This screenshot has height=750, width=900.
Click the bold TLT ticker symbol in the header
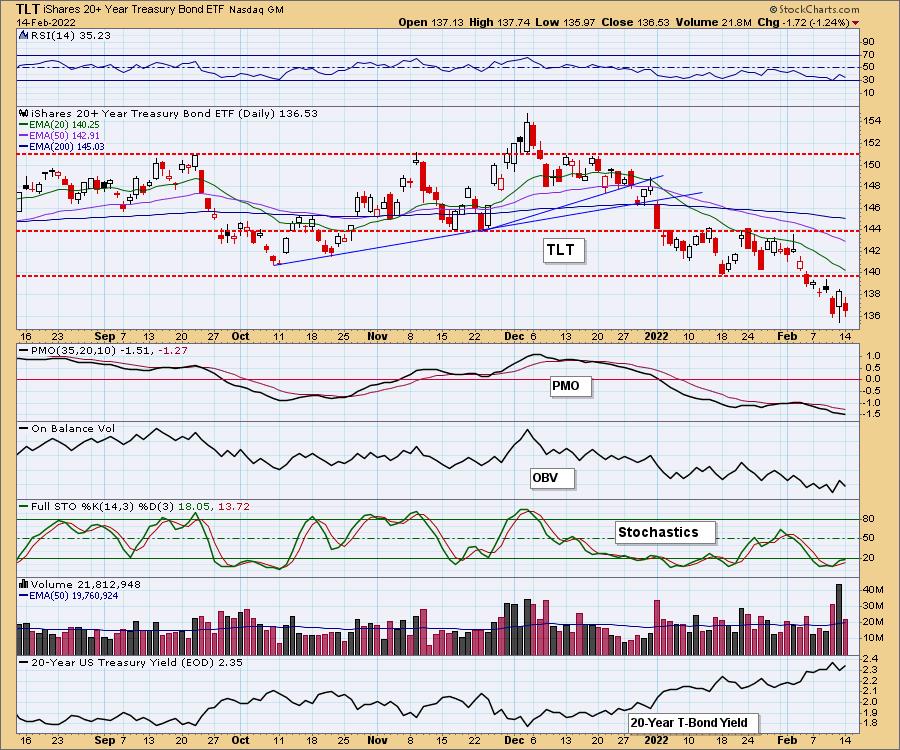click(28, 9)
